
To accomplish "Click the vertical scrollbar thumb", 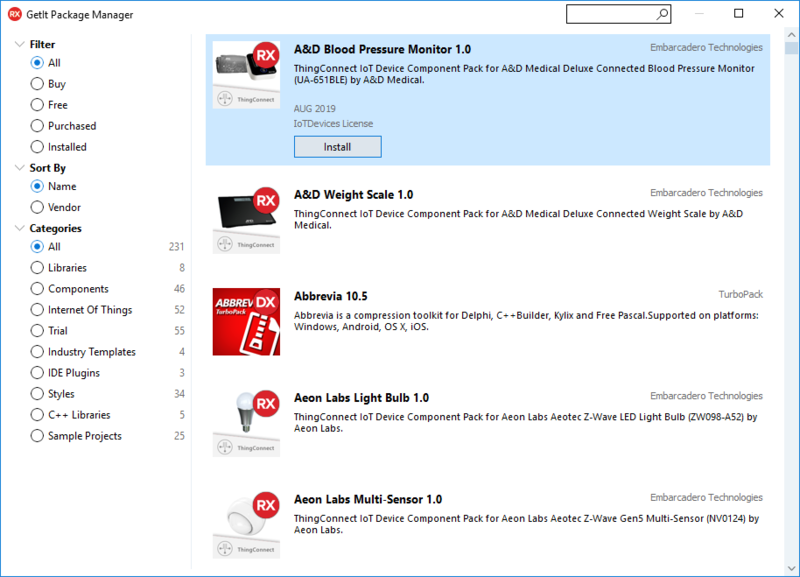I will pyautogui.click(x=791, y=48).
